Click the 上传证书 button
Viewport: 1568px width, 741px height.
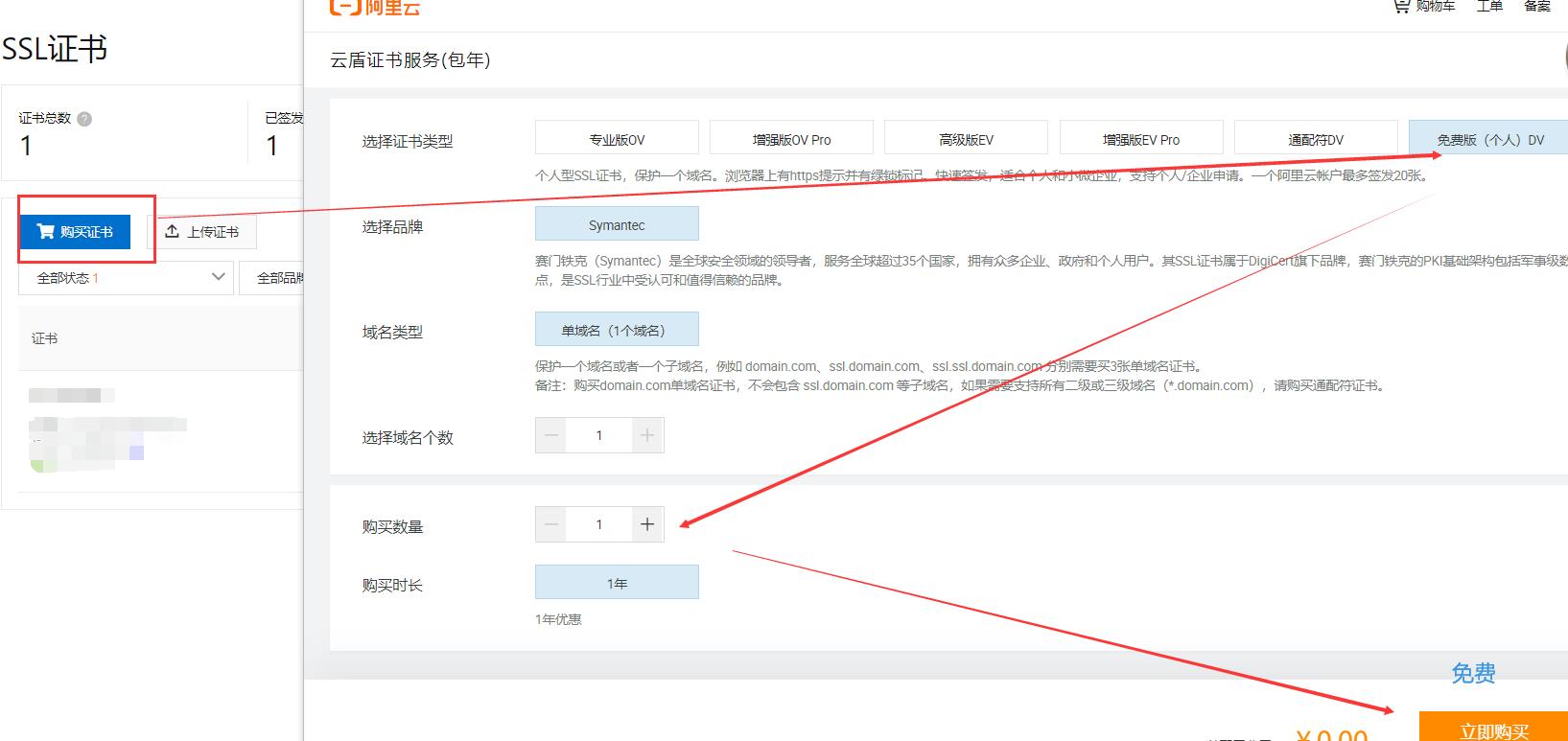202,231
